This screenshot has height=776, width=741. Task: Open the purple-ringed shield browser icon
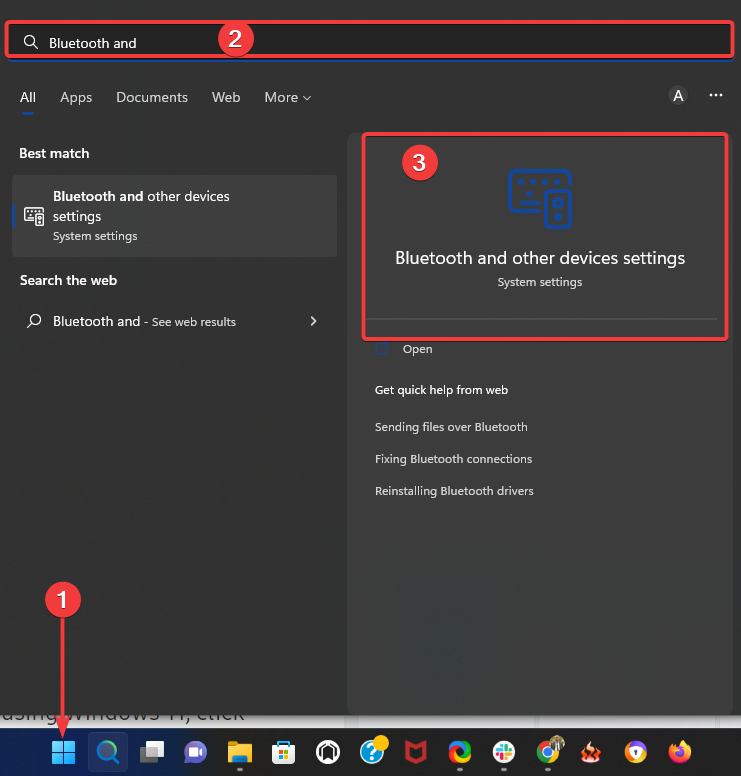pyautogui.click(x=636, y=752)
